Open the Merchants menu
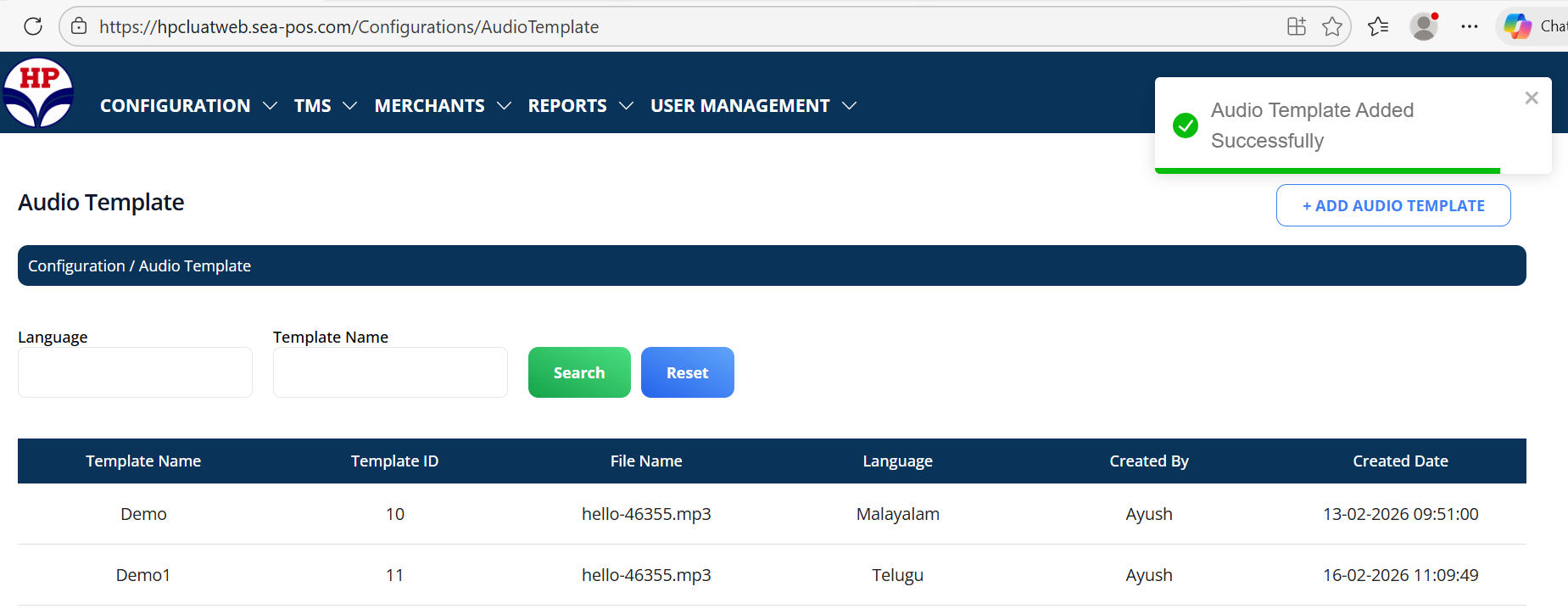The image size is (1568, 609). (430, 106)
